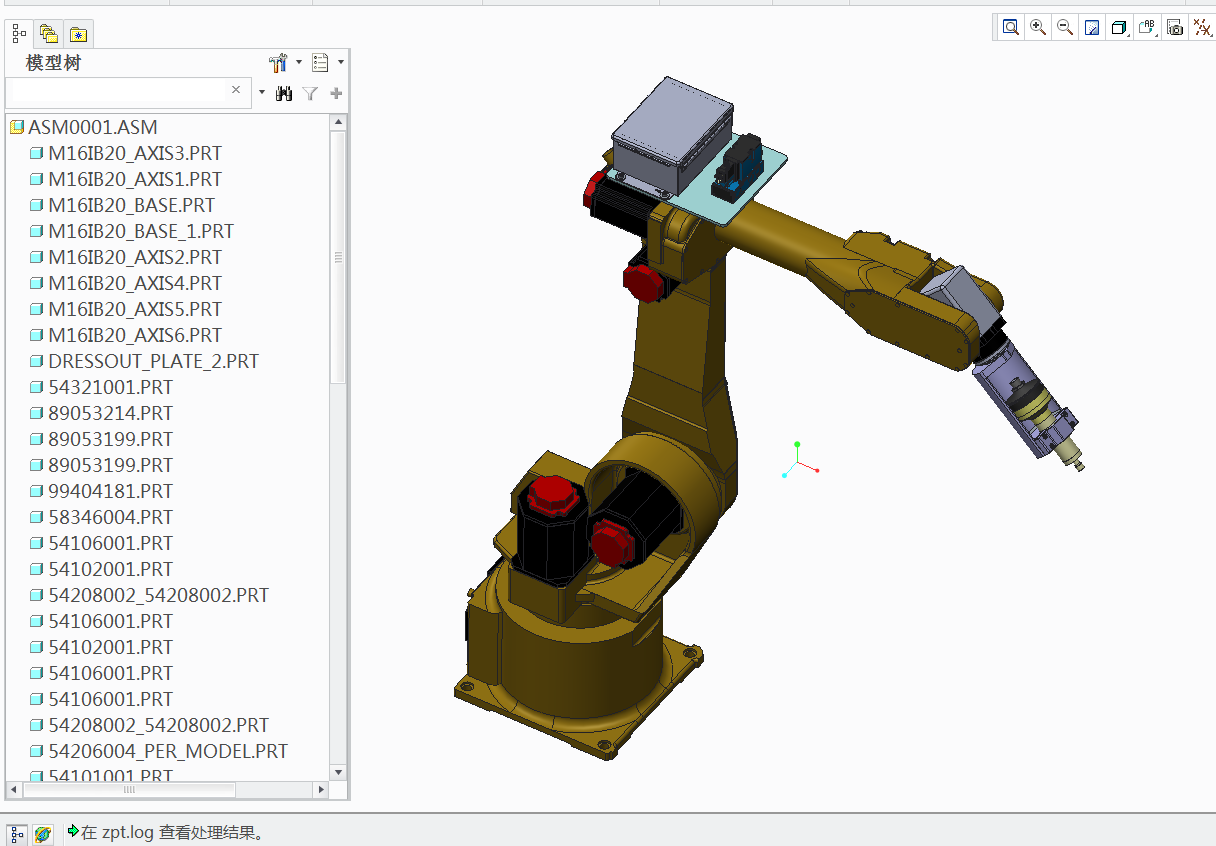Open the datum display filters icon
This screenshot has width=1216, height=846.
click(x=1202, y=28)
